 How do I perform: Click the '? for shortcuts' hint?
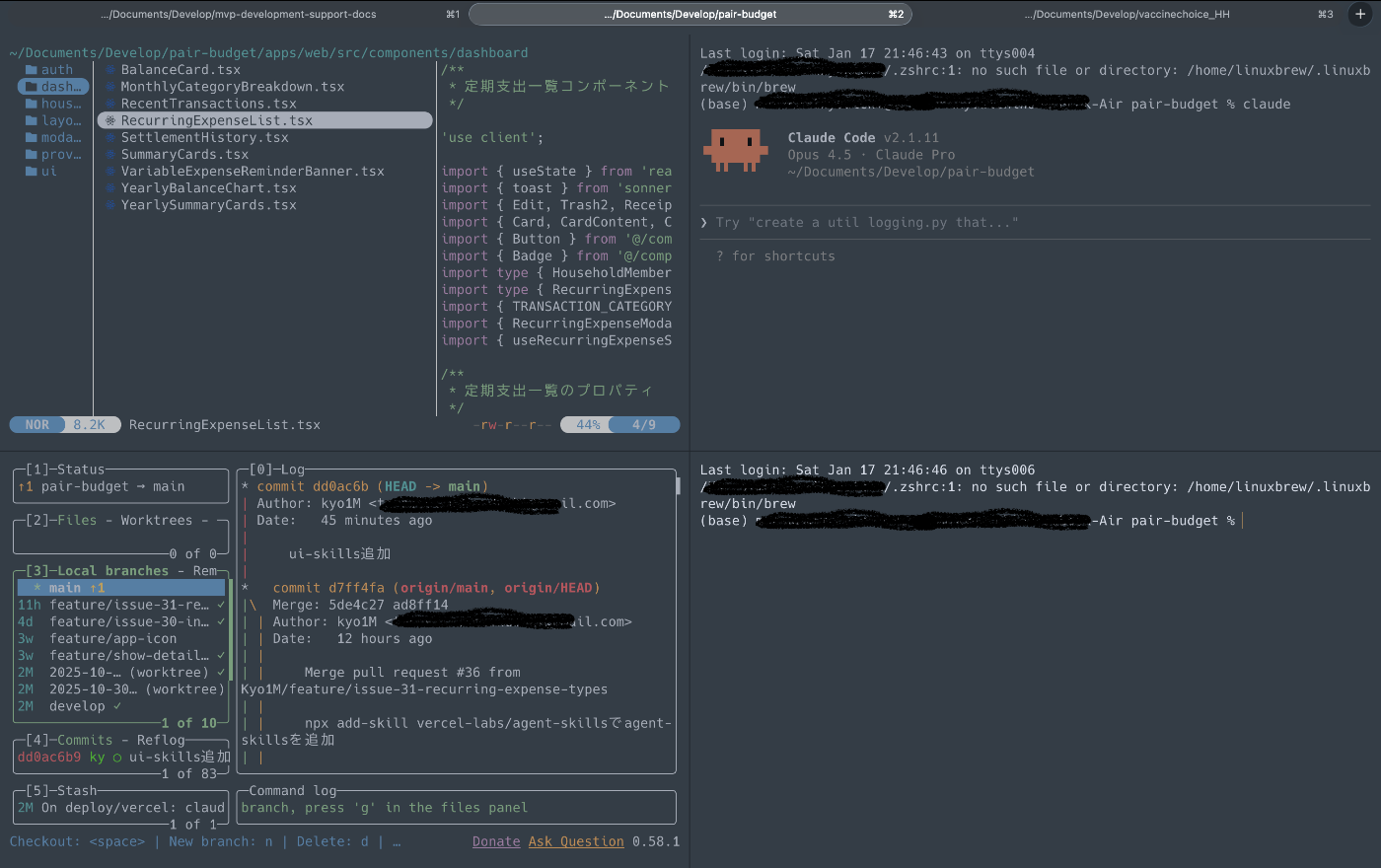pos(775,255)
